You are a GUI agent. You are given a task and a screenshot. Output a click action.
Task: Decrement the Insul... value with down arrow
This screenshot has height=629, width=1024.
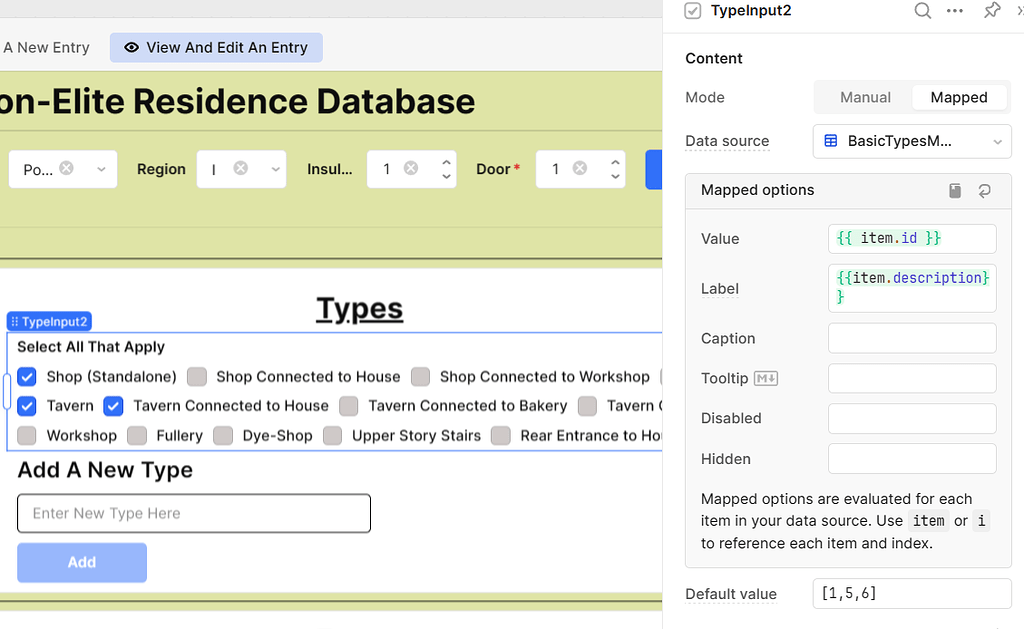tap(447, 176)
